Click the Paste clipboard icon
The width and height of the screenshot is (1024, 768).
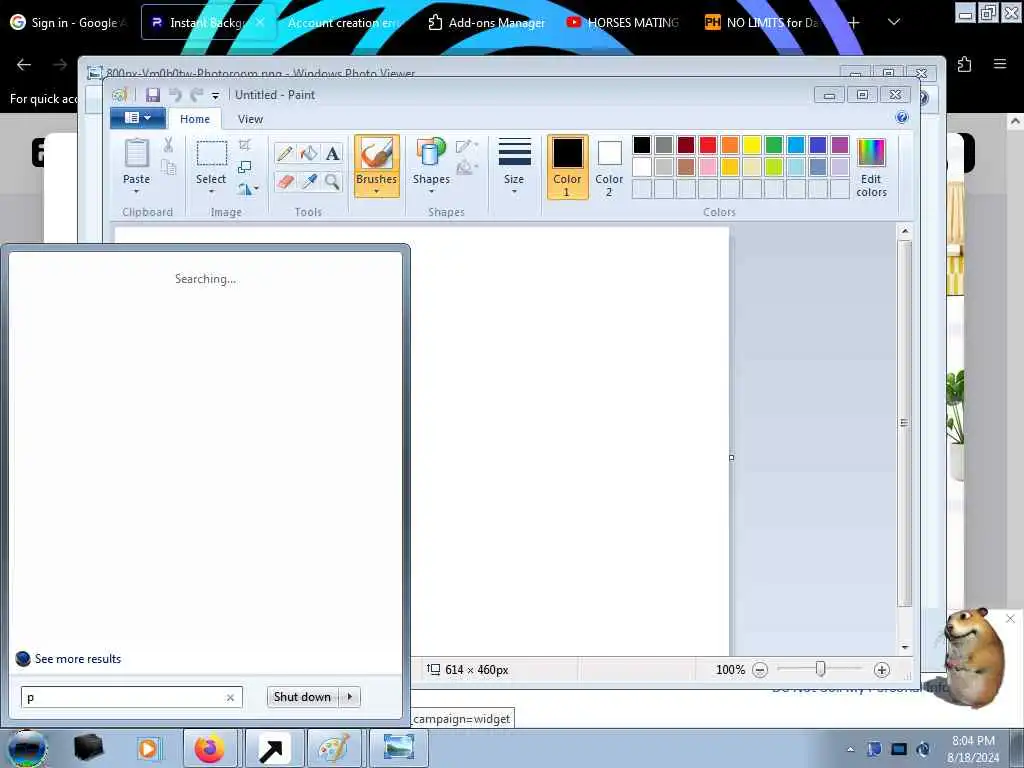click(x=136, y=154)
